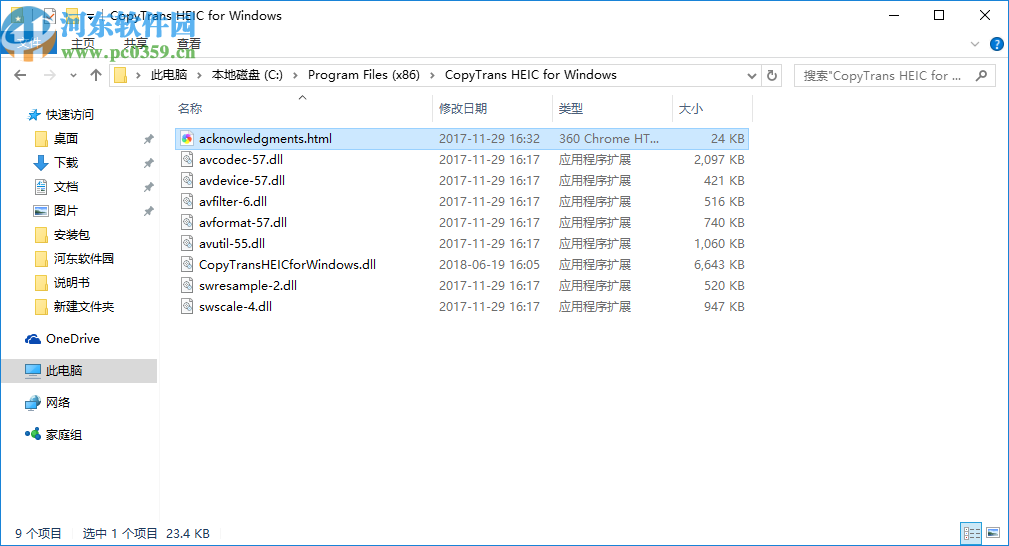Expand Program Files (x86) breadcrumb chevron
Viewport: 1009px width, 546px height.
tap(432, 75)
